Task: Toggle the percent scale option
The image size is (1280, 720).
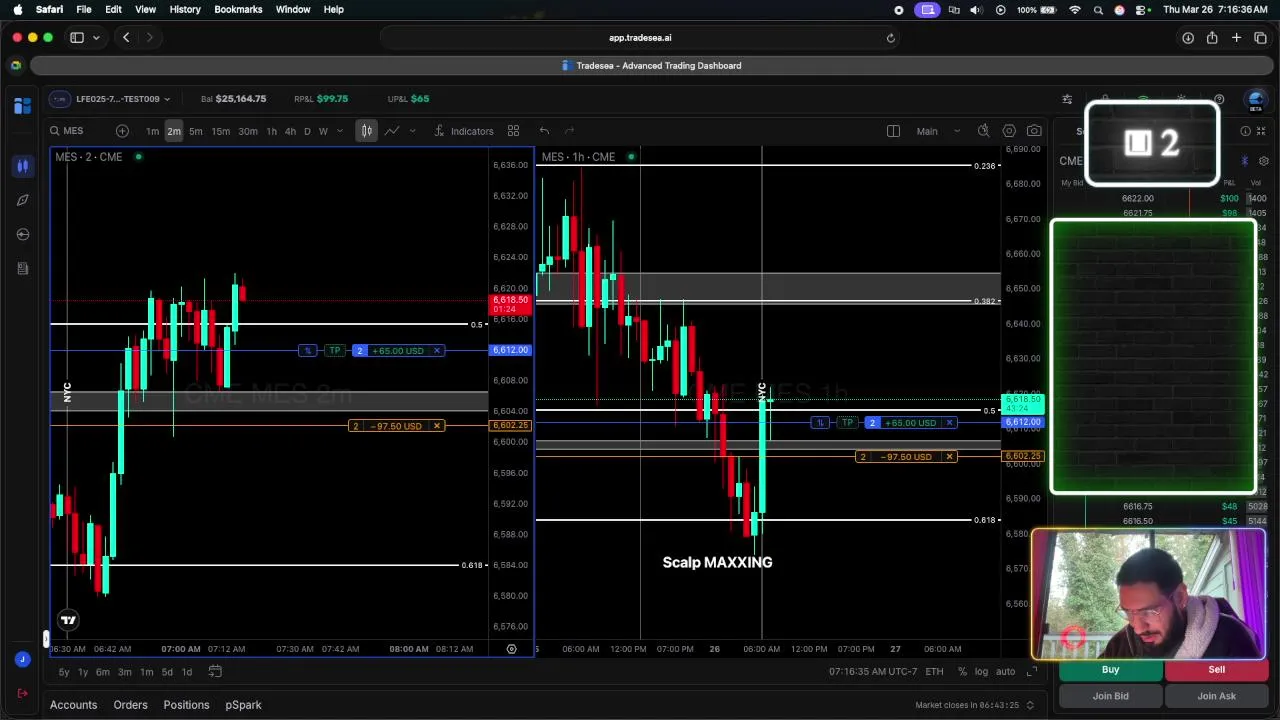Action: (x=962, y=672)
